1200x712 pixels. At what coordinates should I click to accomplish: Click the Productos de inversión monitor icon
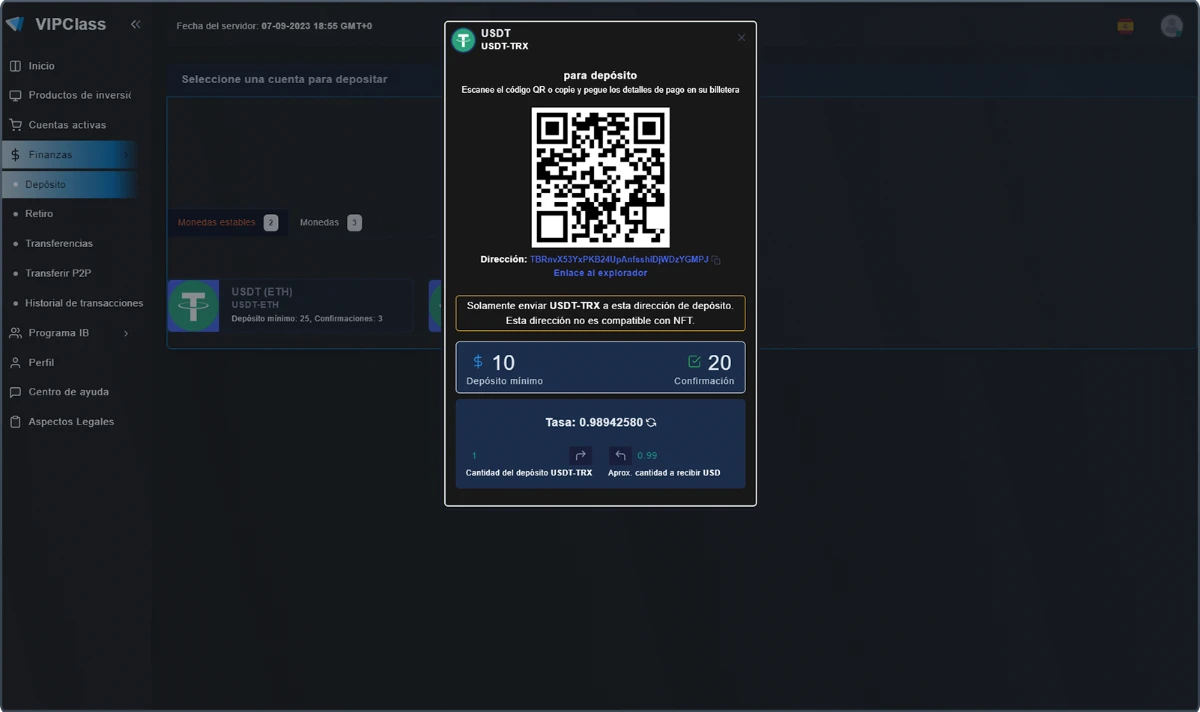click(x=15, y=96)
